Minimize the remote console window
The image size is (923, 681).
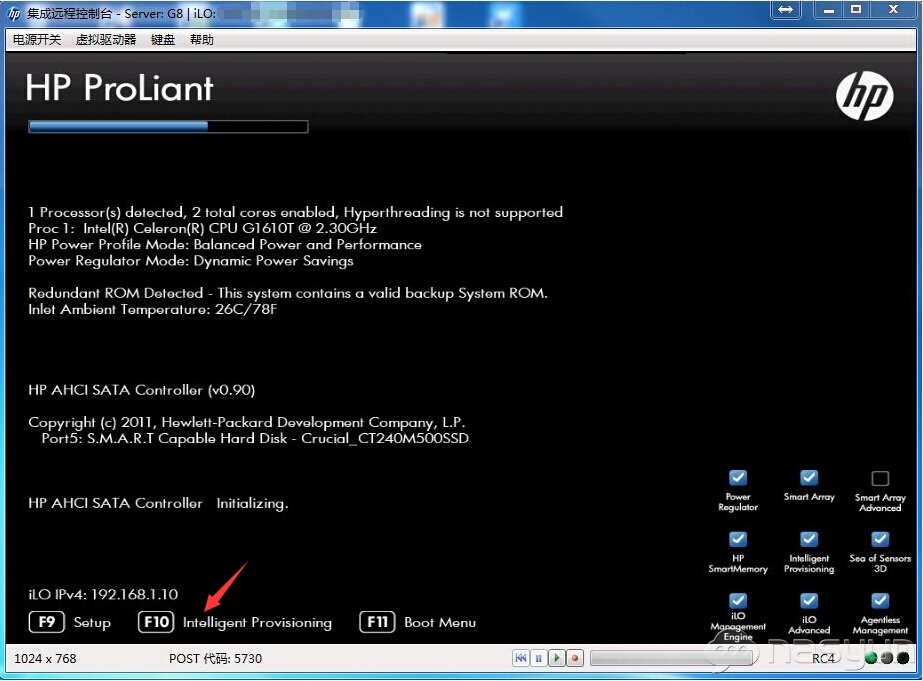829,10
